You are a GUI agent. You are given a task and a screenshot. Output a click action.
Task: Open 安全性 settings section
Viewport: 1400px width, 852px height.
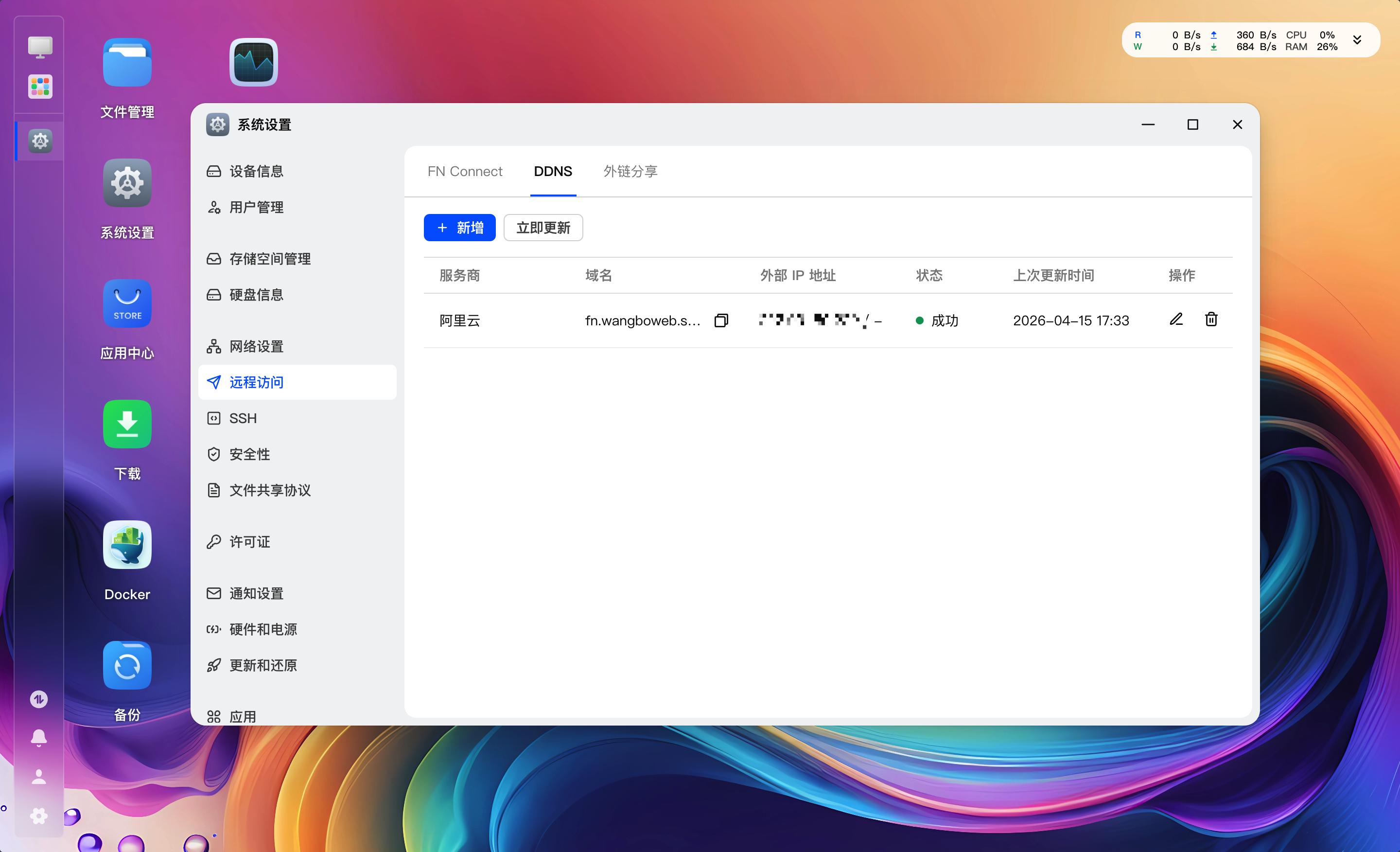coord(249,454)
